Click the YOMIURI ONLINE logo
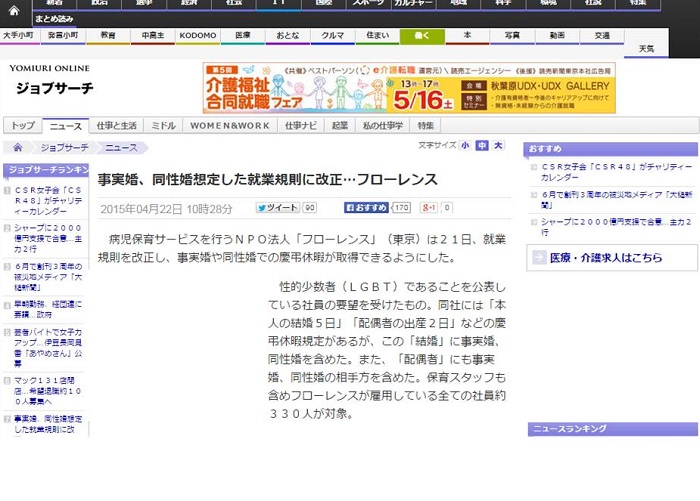The image size is (700, 501). tap(50, 68)
